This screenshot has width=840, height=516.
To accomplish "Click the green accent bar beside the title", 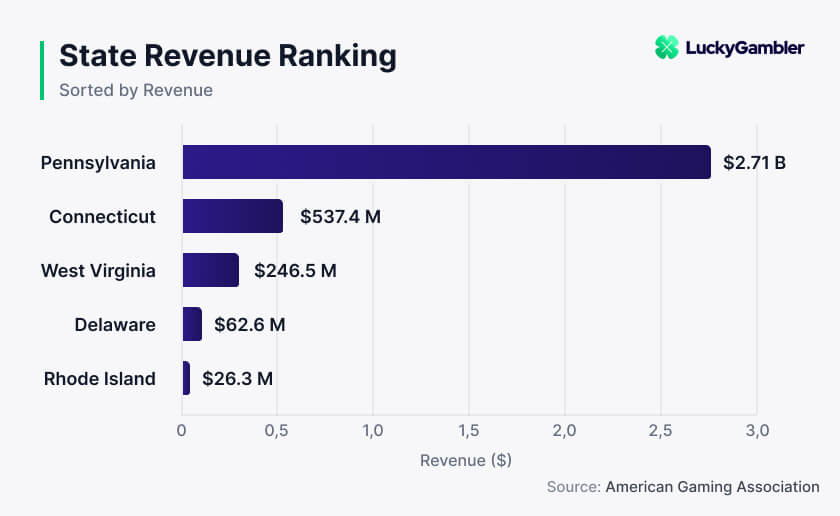I will pos(42,70).
